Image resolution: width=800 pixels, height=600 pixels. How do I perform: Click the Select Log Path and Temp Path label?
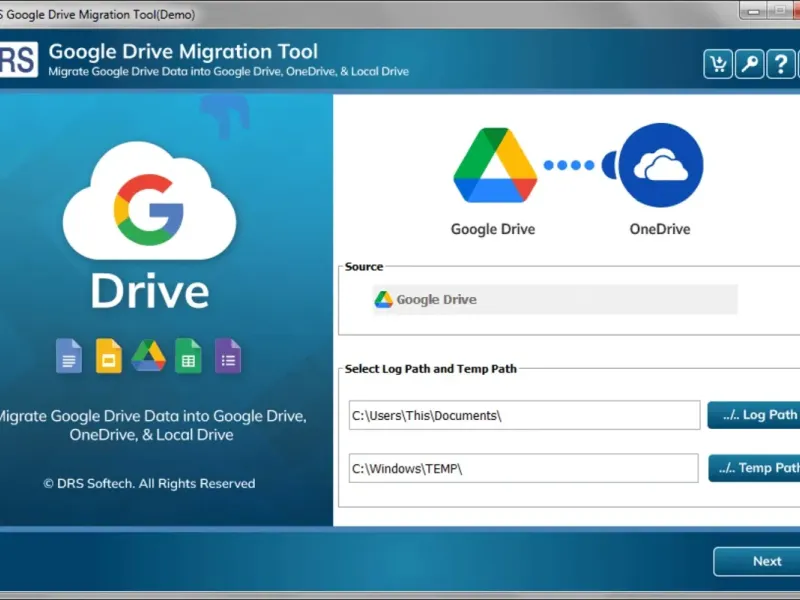(431, 369)
